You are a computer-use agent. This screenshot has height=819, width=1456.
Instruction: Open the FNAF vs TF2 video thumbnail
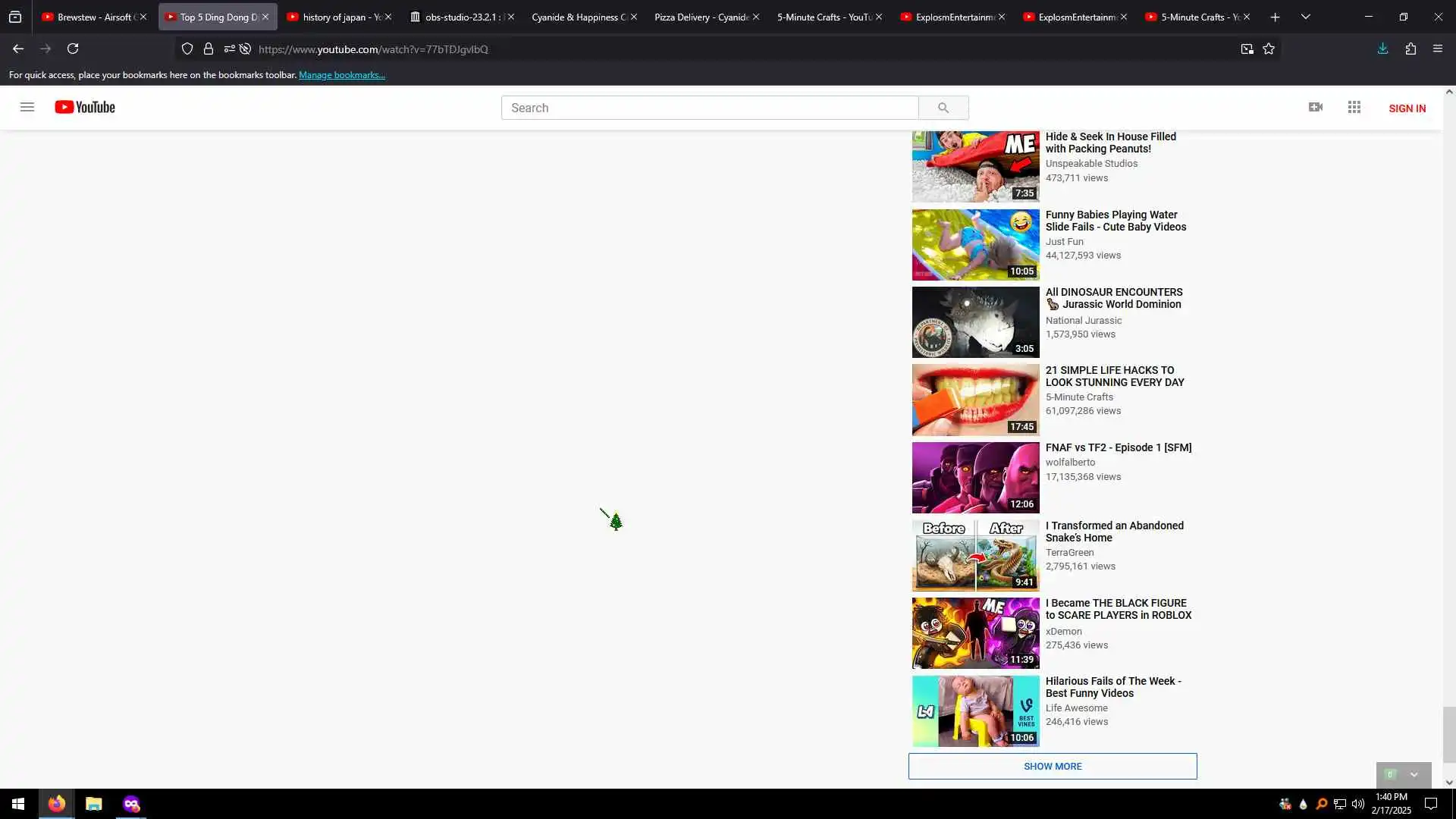[x=975, y=478]
